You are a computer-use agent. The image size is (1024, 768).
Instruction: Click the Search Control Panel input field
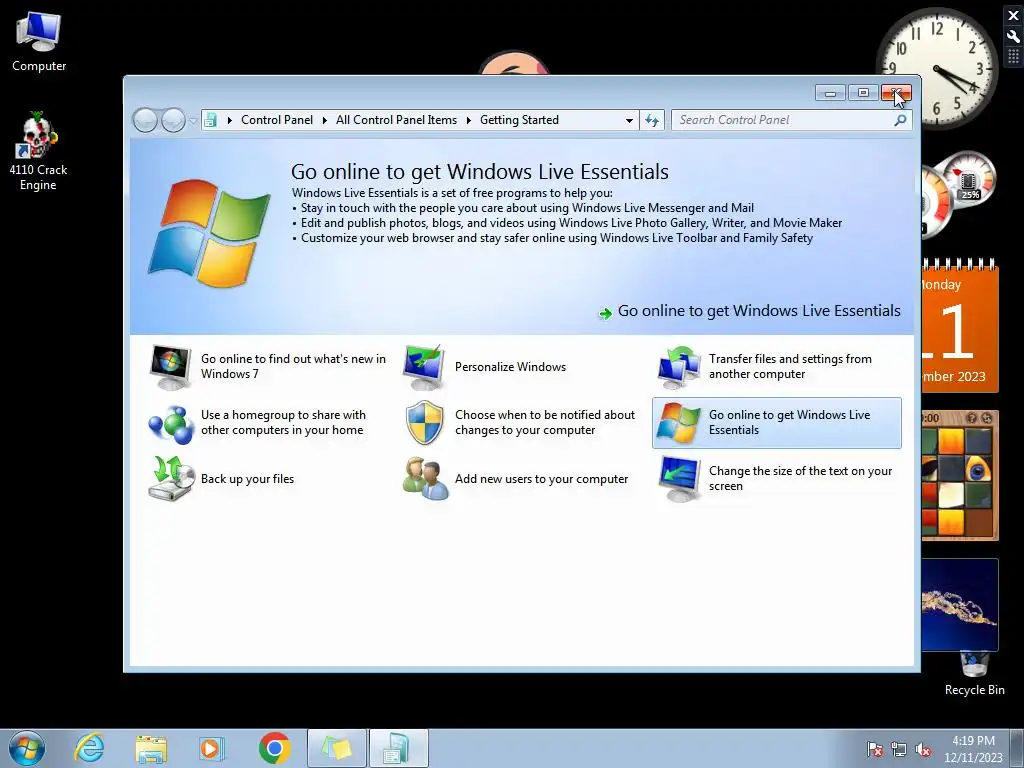coord(784,120)
